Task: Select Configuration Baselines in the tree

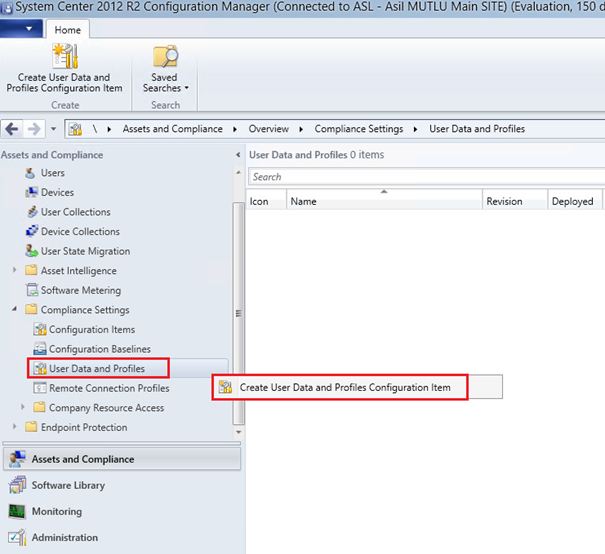Action: [100, 349]
